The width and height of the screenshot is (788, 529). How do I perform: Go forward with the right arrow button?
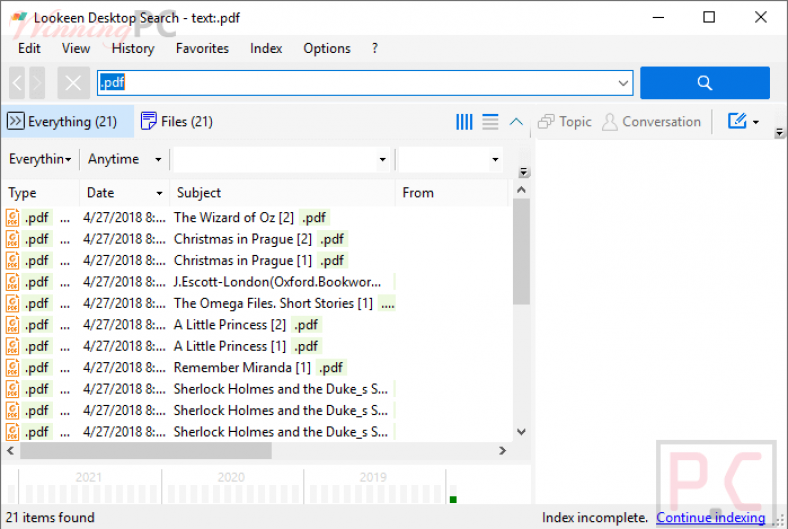pos(37,83)
